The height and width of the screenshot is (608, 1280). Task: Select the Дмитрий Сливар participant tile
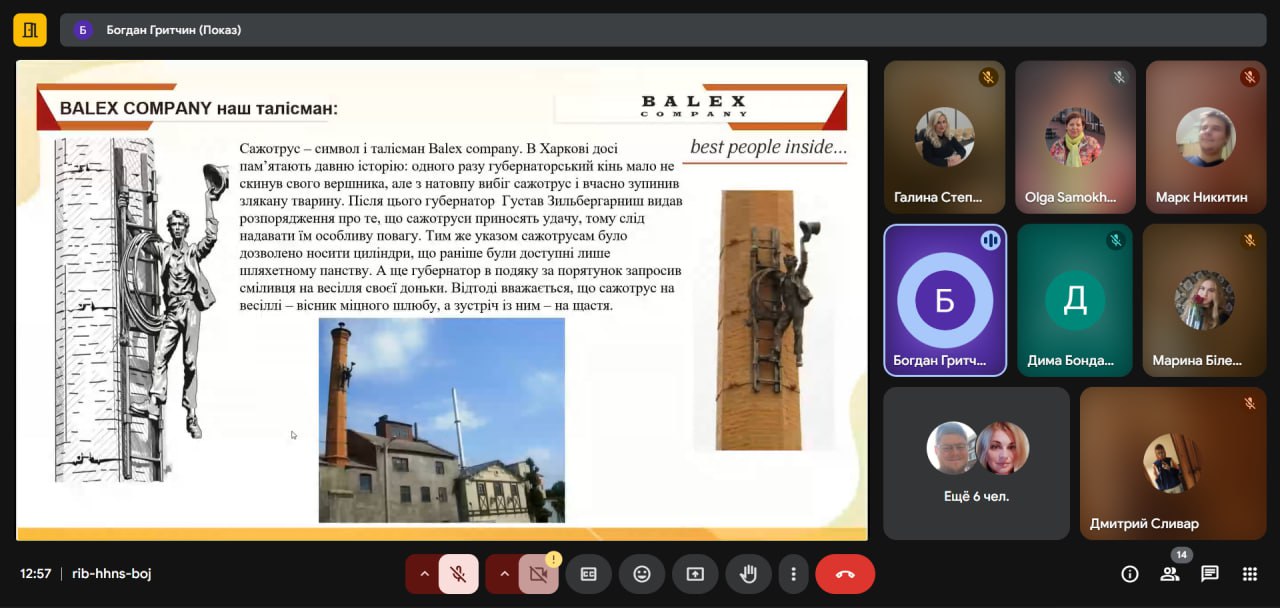click(1173, 463)
